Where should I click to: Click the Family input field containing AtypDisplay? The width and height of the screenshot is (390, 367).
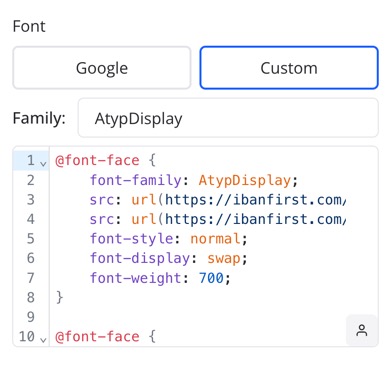point(228,118)
